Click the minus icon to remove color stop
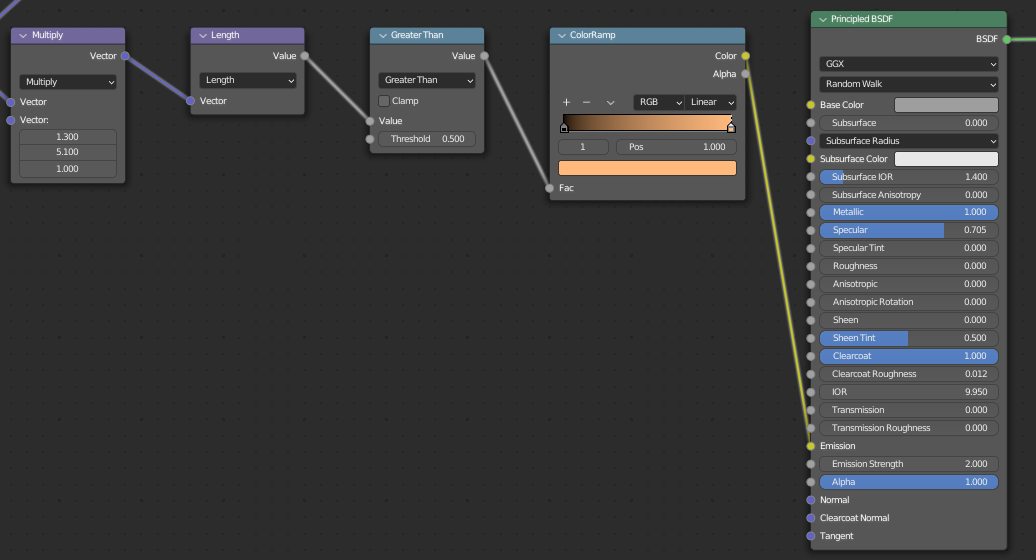 point(586,102)
